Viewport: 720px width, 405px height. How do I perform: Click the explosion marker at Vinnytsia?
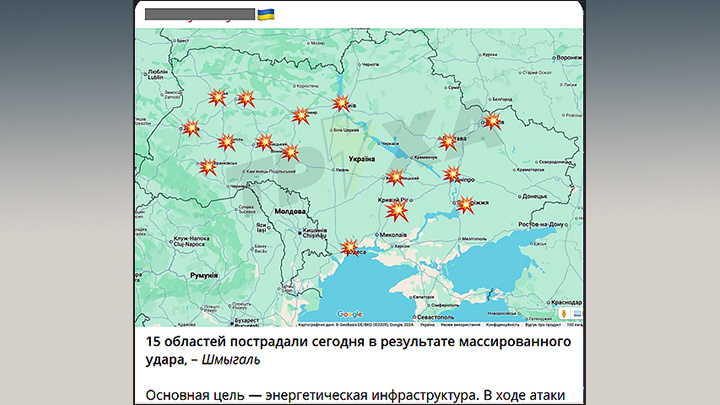click(290, 152)
